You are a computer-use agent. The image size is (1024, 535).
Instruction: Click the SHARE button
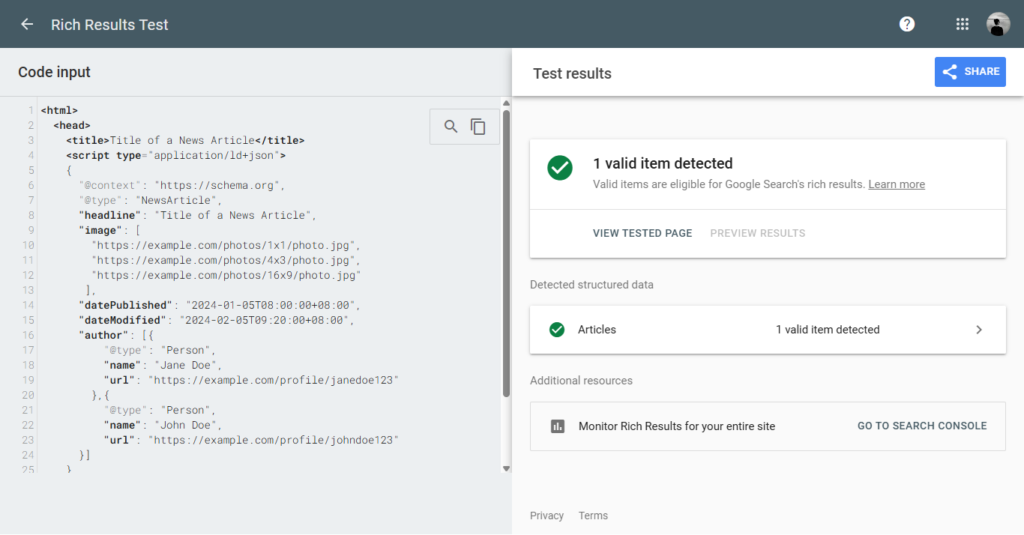click(970, 72)
